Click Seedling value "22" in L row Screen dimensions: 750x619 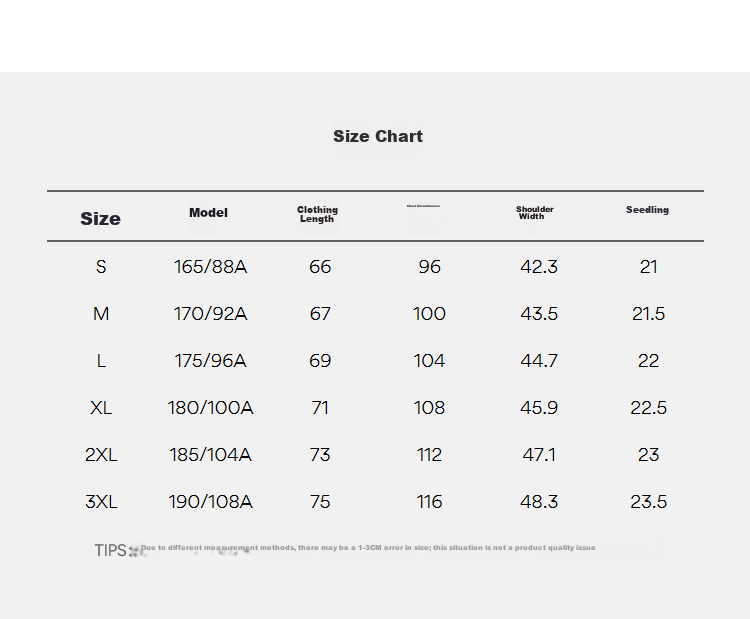(x=649, y=361)
